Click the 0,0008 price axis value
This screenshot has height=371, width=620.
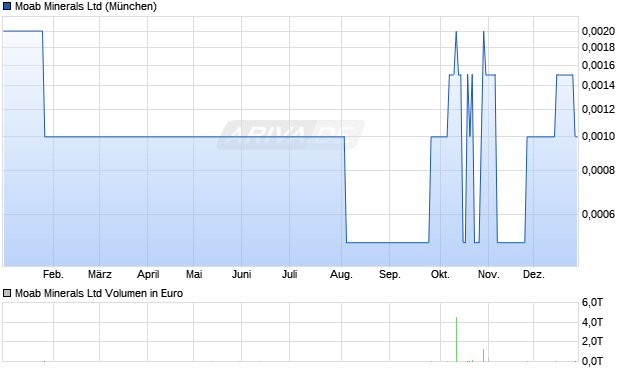(x=598, y=170)
